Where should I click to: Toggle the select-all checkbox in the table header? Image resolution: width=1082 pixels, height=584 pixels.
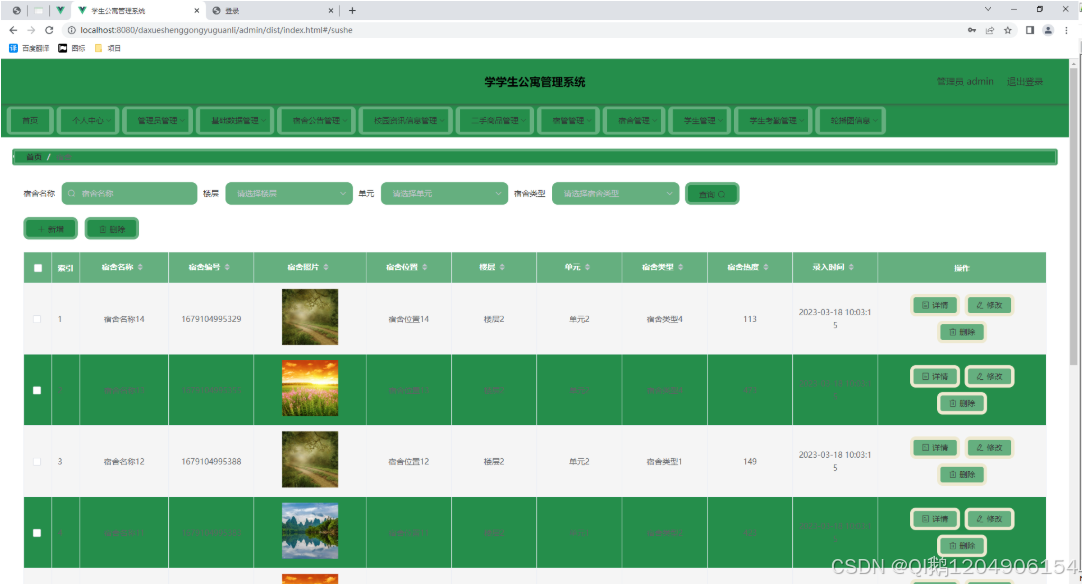click(x=37, y=267)
